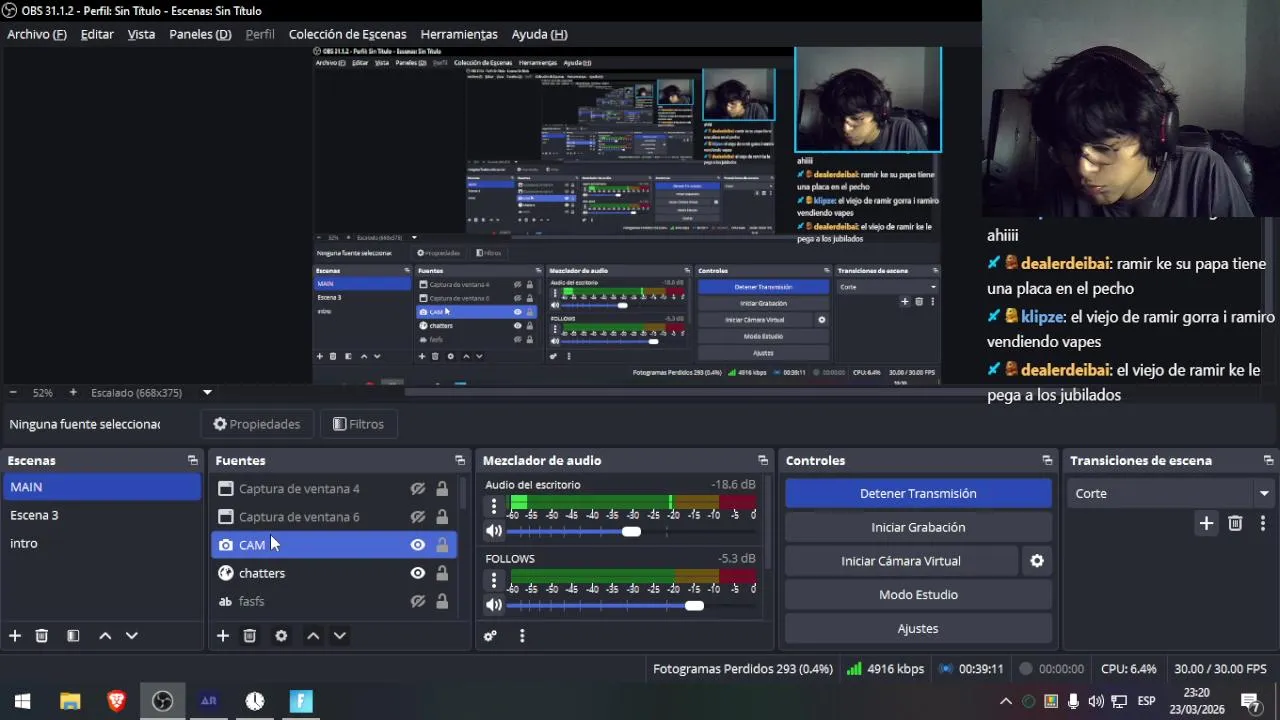The image size is (1280, 720).
Task: Move selected source down in Fuentes
Action: tap(339, 635)
